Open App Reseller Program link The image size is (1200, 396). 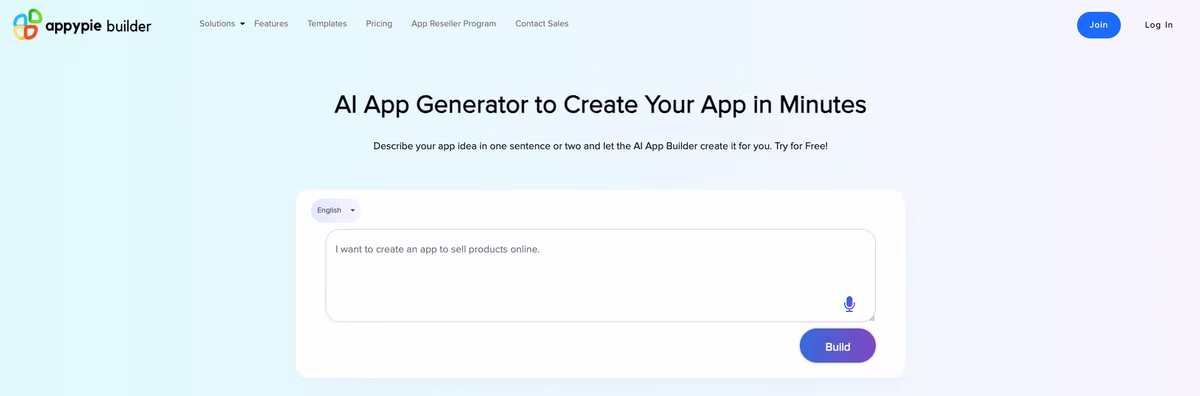coord(454,24)
